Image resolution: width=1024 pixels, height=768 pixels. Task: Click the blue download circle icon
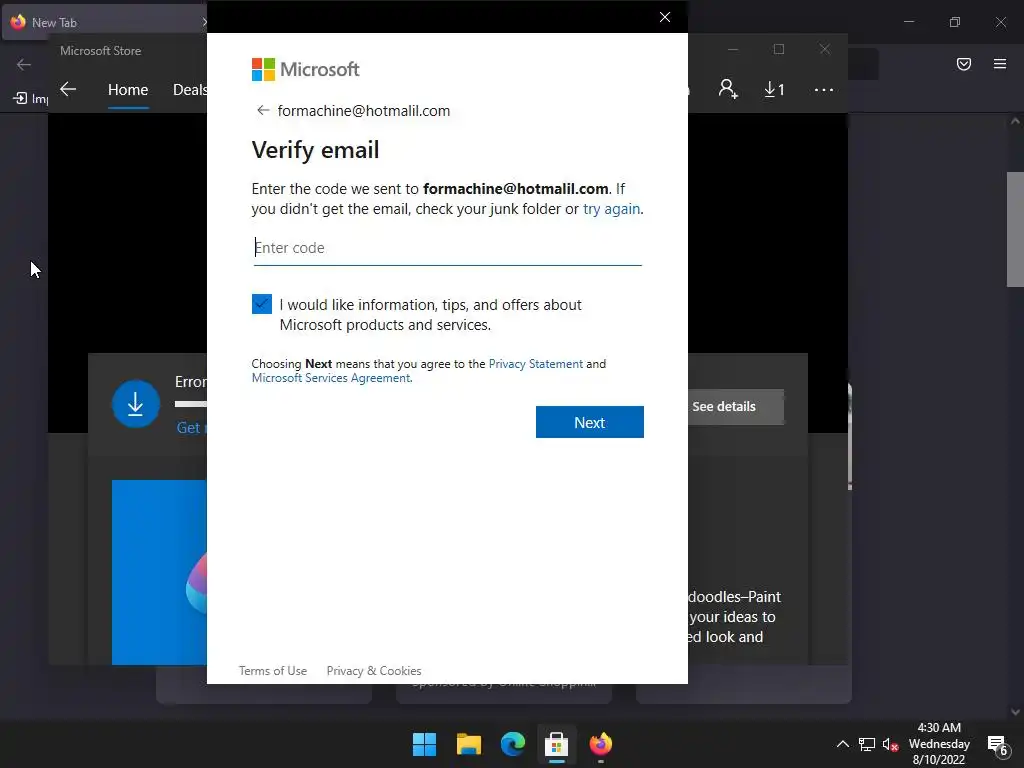(x=136, y=404)
